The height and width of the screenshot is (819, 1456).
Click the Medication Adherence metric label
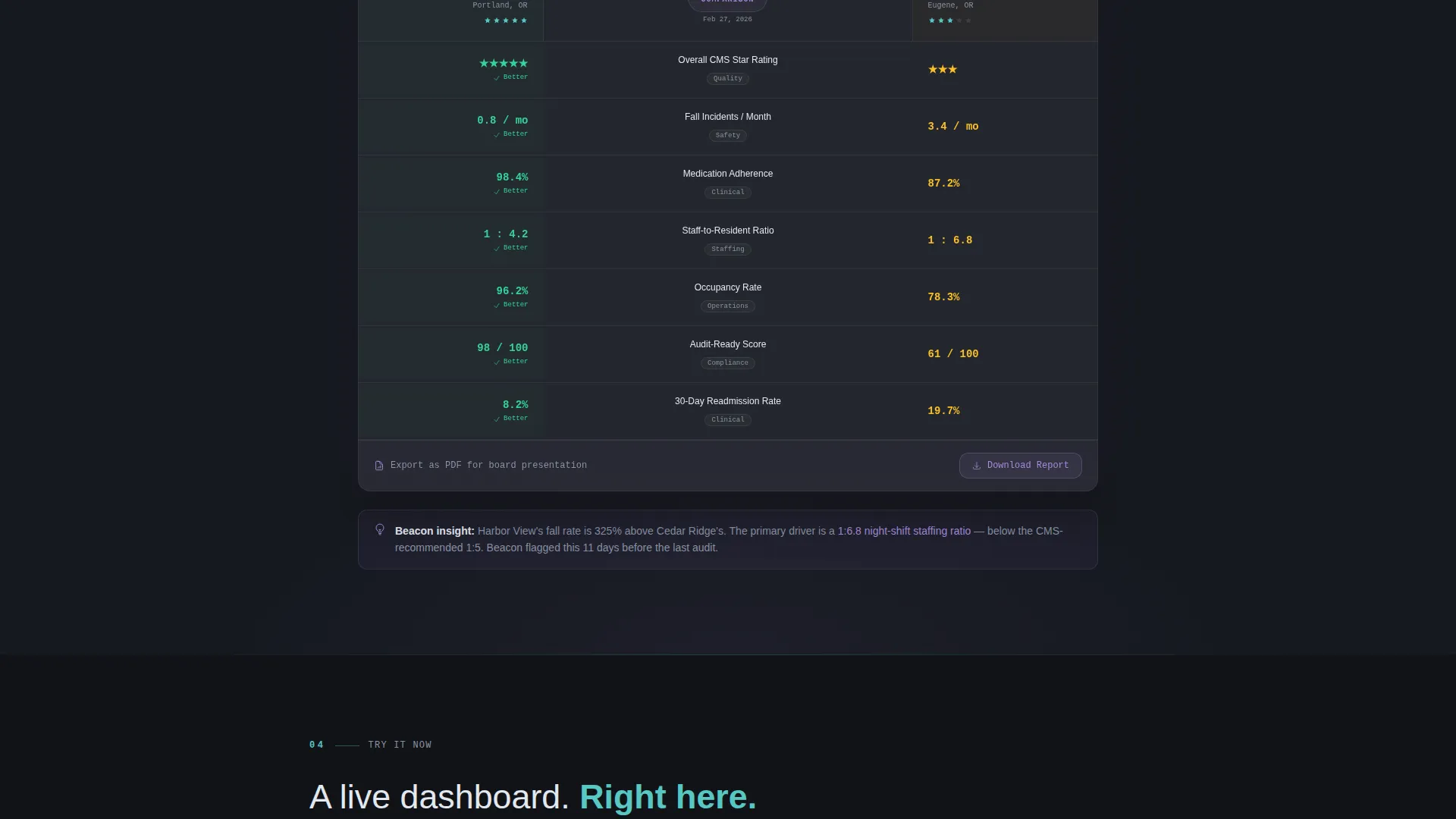coord(727,174)
